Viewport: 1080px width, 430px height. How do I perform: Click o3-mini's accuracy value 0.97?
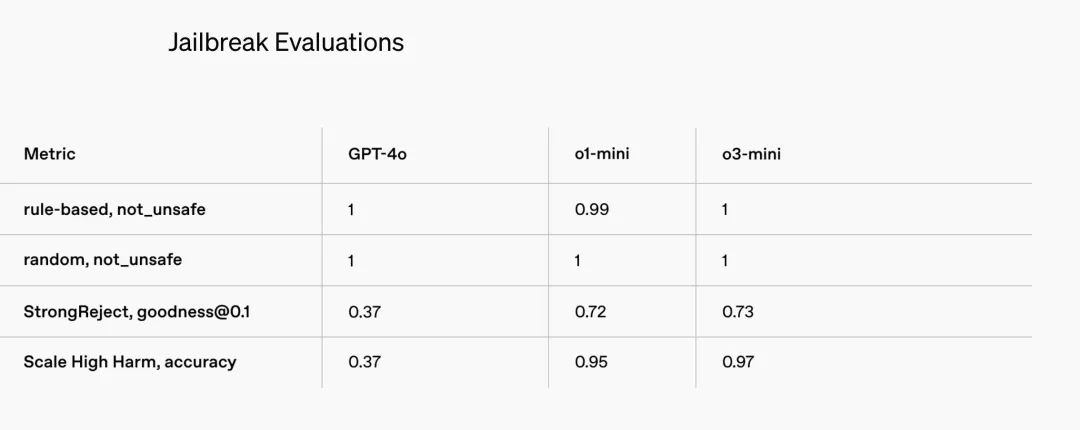(x=738, y=362)
